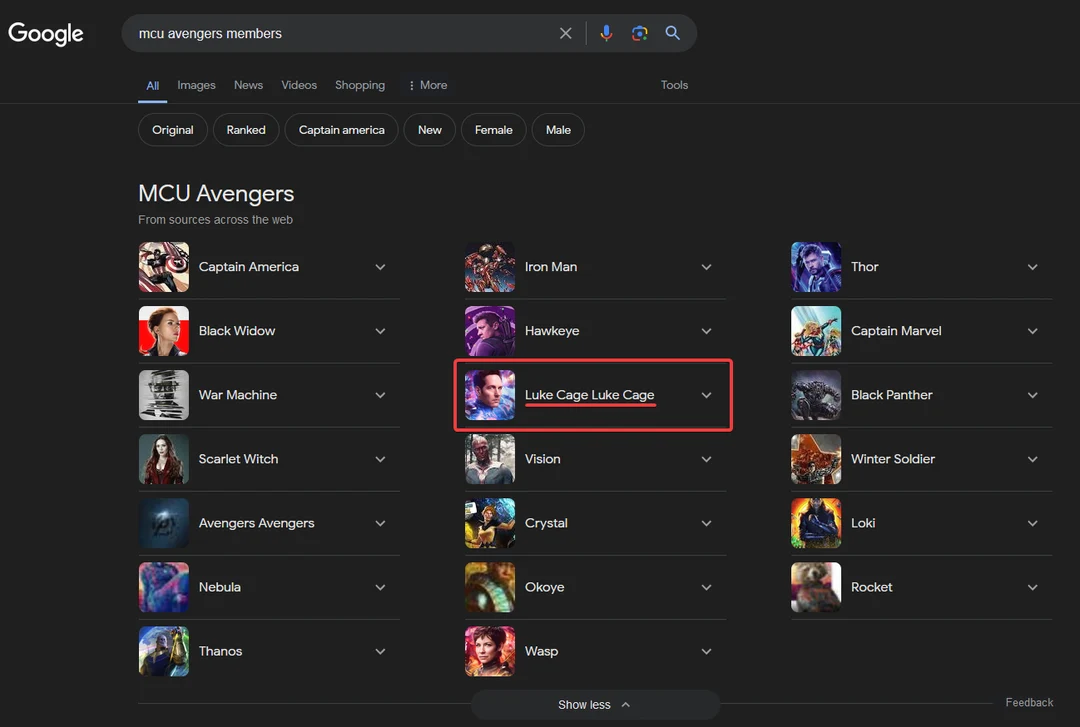Clear the search box text
Image resolution: width=1080 pixels, height=727 pixels.
[565, 33]
